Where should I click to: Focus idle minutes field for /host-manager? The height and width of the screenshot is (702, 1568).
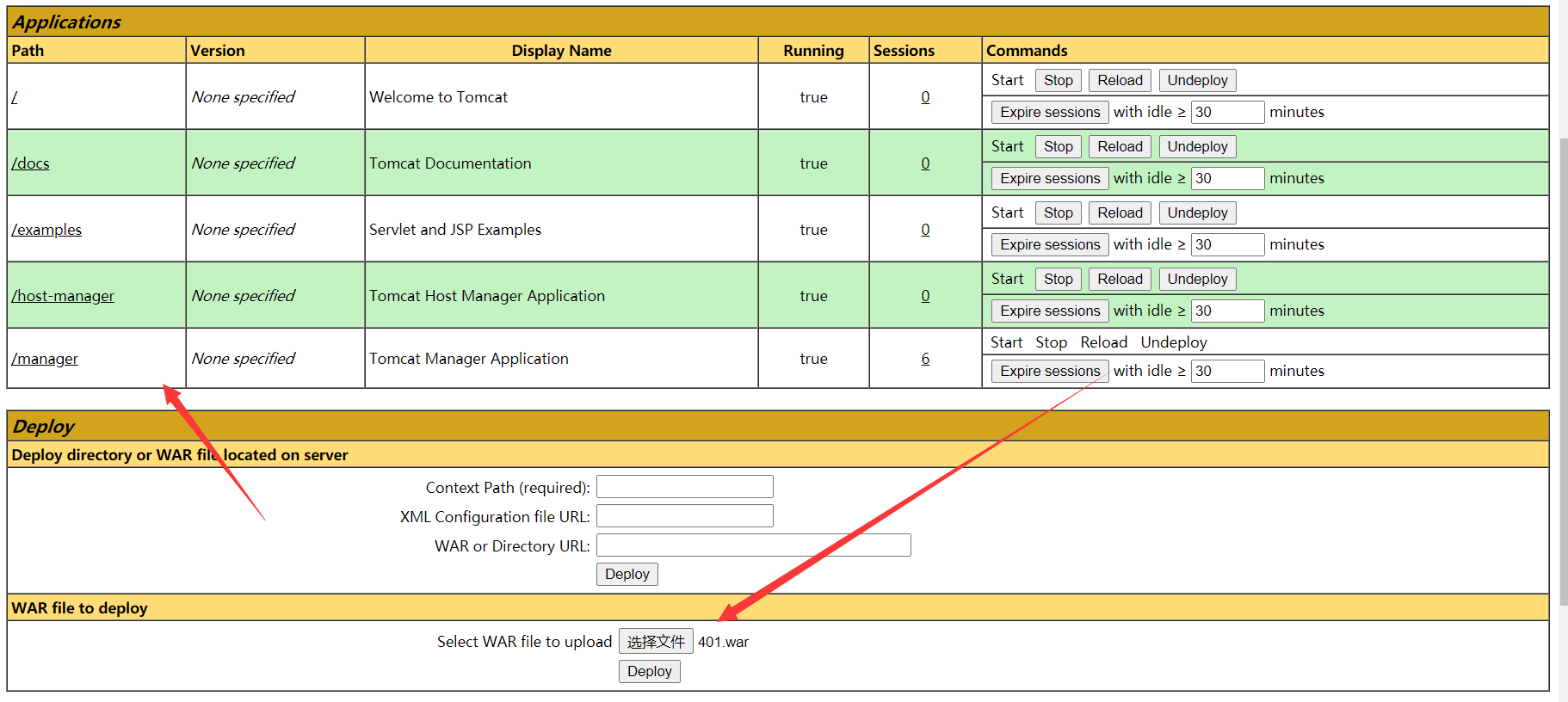tap(1227, 311)
